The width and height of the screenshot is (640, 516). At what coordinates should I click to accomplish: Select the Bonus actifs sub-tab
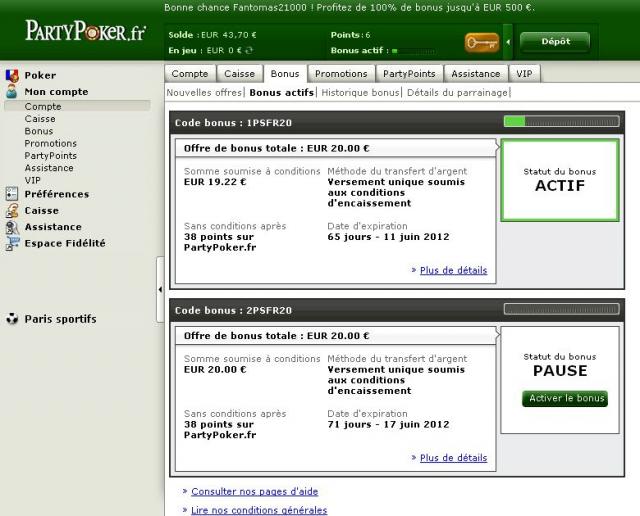pyautogui.click(x=282, y=93)
